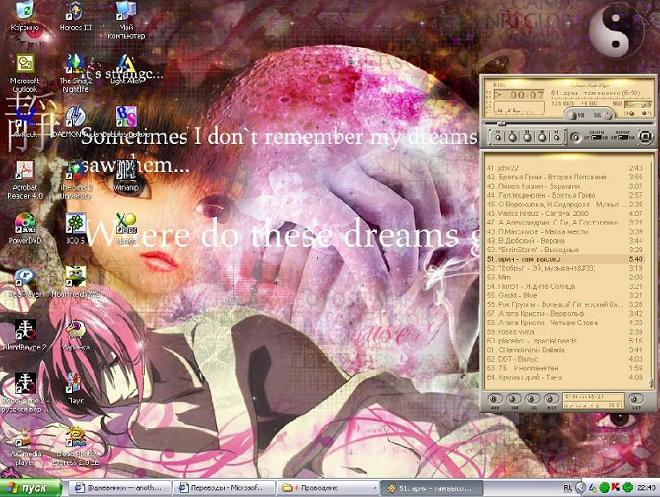Open the RealPlayer desktop shortcut
This screenshot has width=660, height=497.
pos(24,283)
